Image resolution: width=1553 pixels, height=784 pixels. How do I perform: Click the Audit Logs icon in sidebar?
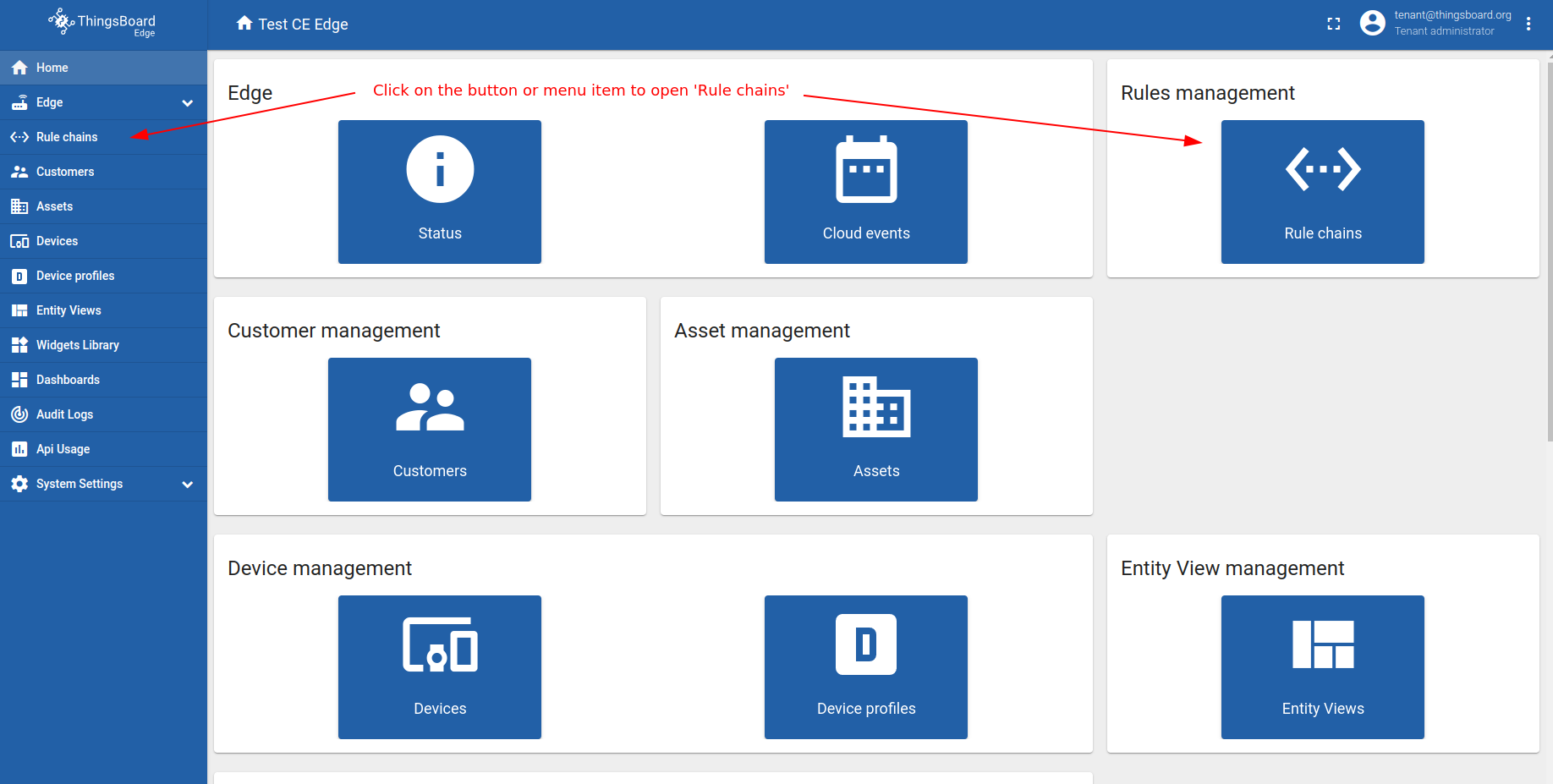[x=19, y=414]
